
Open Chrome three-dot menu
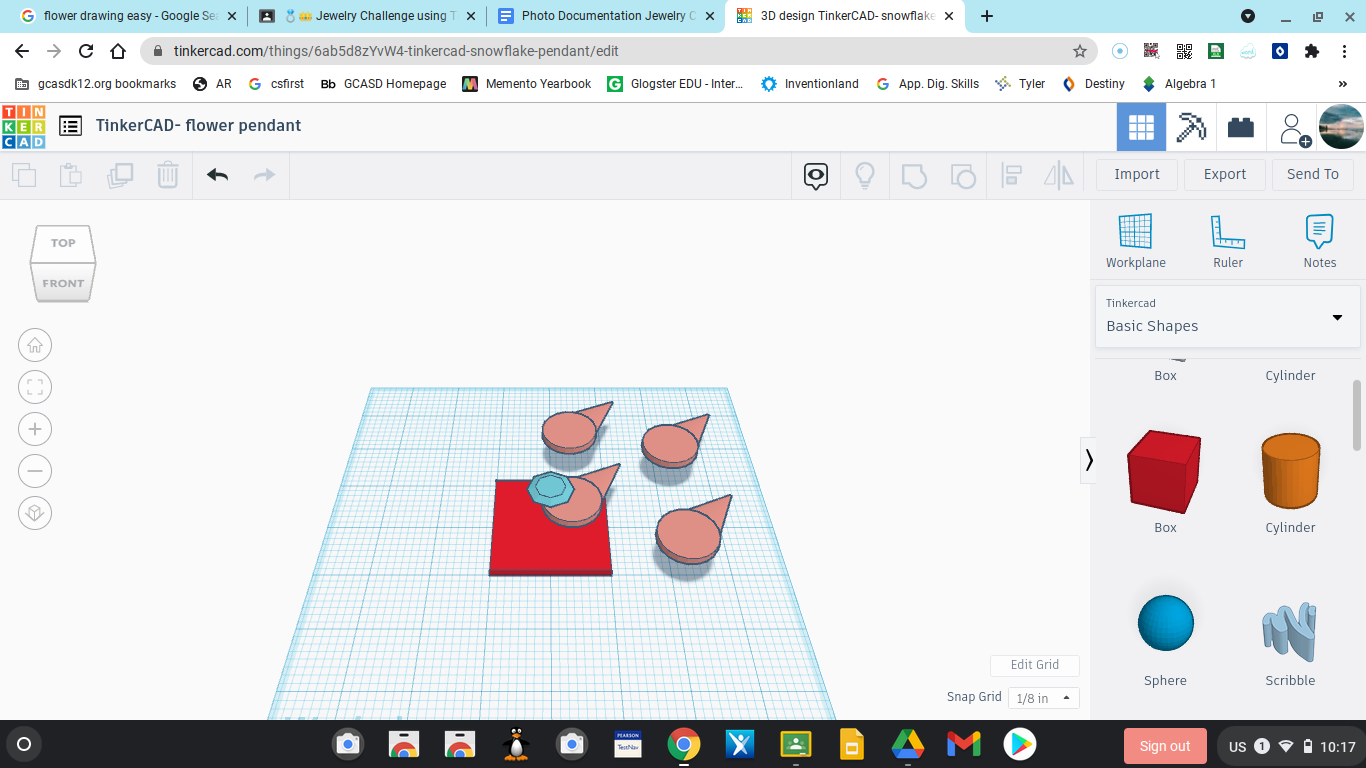(1344, 51)
